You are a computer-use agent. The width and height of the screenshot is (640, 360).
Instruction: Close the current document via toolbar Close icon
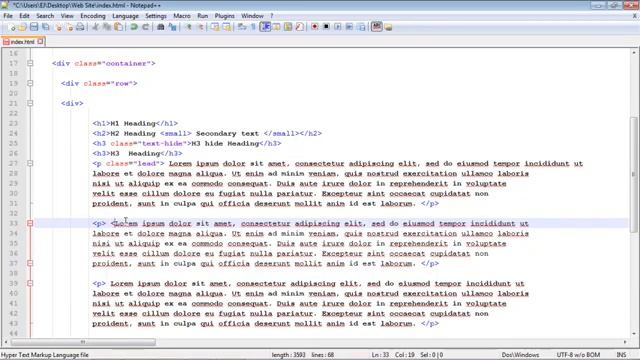(59, 27)
